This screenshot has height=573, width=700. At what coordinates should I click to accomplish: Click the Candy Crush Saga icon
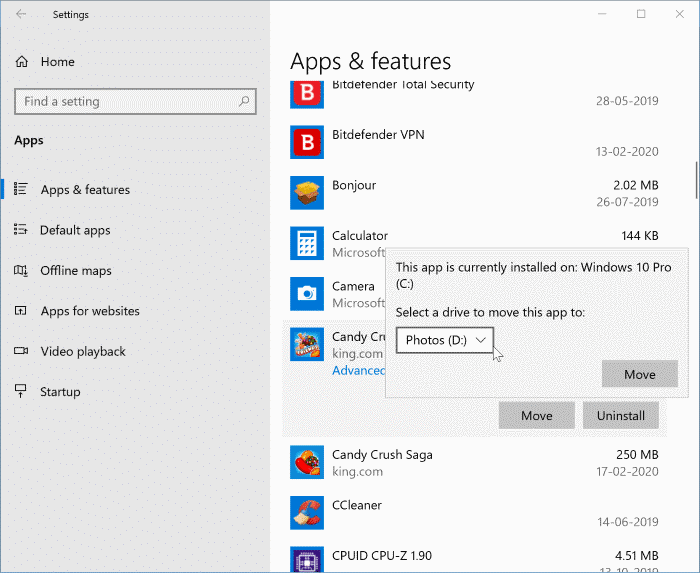(x=307, y=462)
